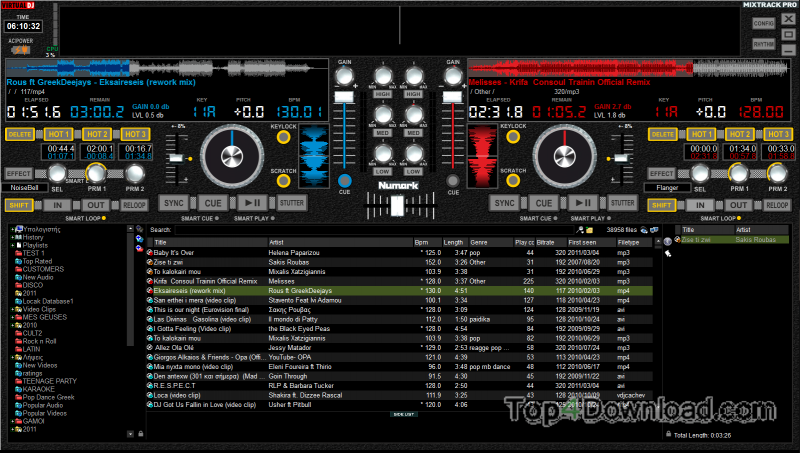
Task: Set left deck loop OUT point
Action: pyautogui.click(x=96, y=205)
